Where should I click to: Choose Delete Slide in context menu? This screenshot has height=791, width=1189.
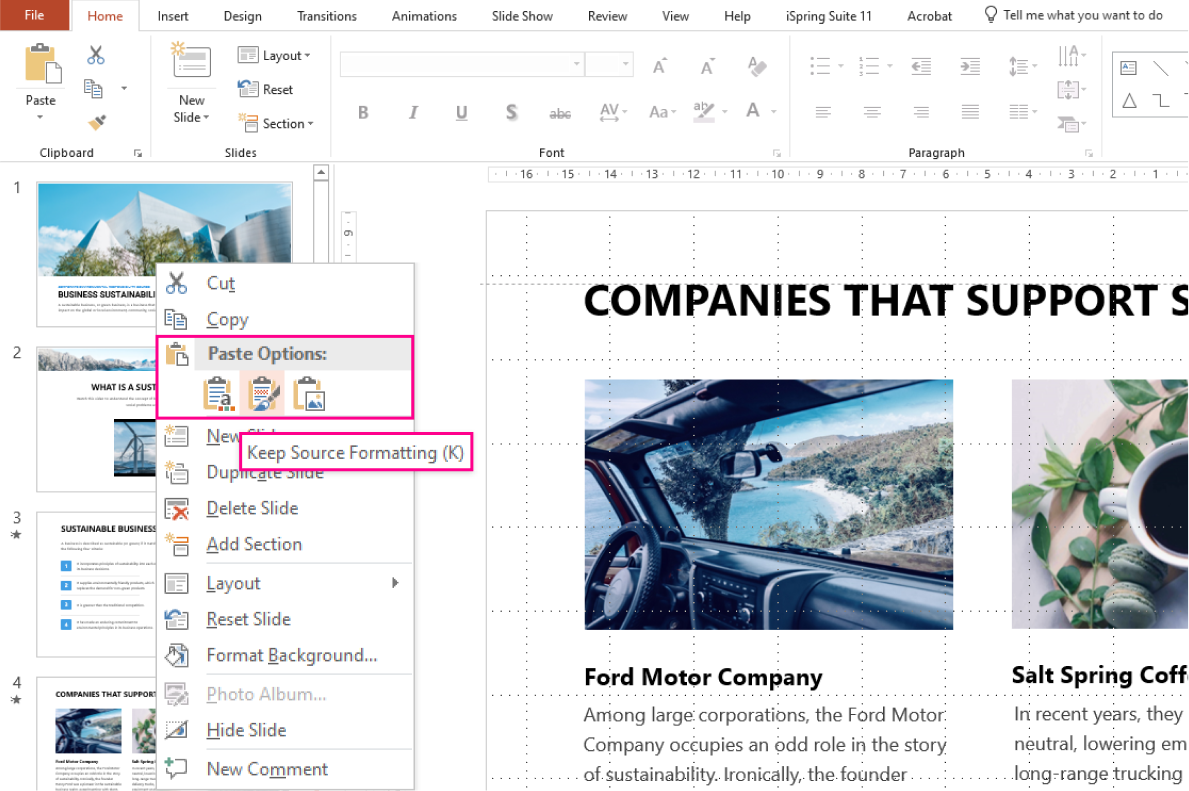click(x=285, y=508)
